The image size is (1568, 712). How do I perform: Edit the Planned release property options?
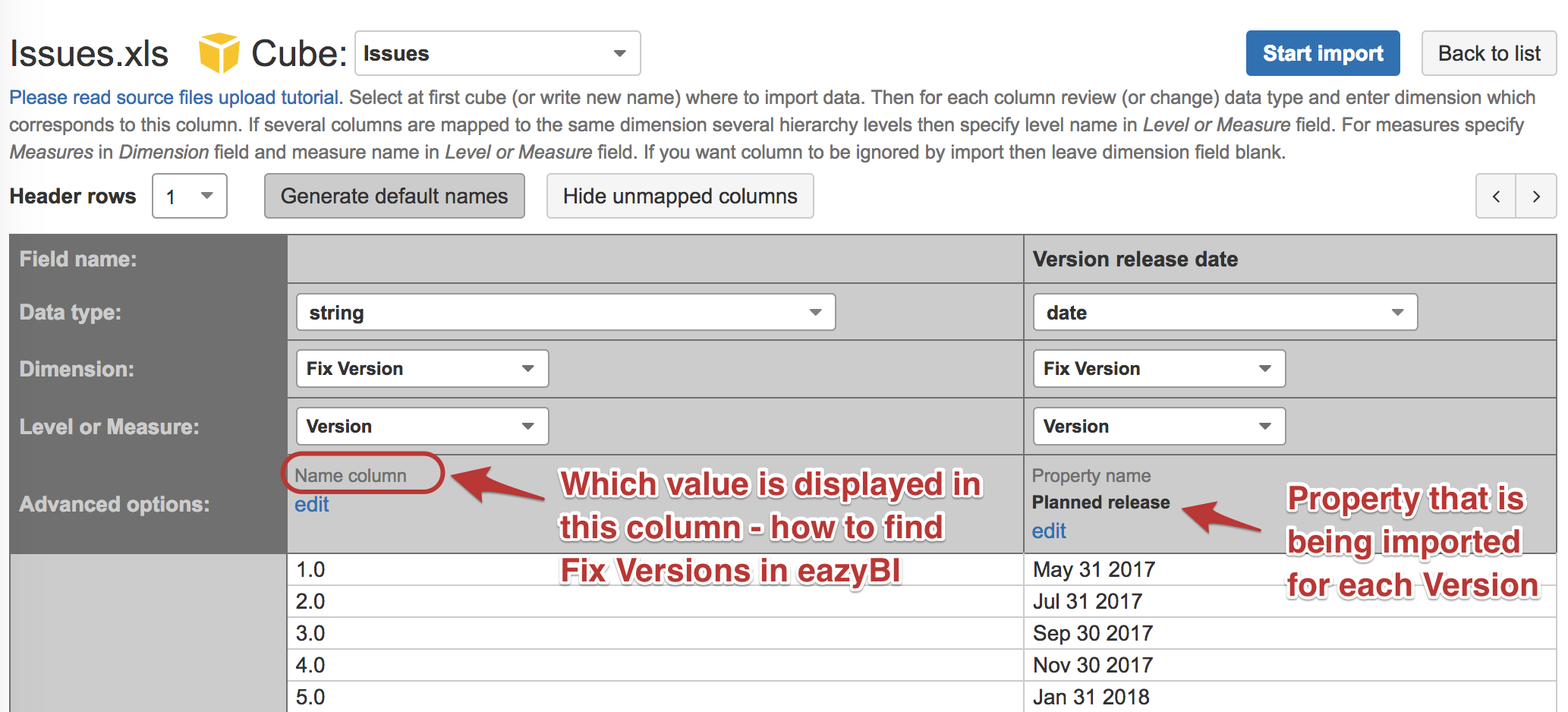point(1048,531)
